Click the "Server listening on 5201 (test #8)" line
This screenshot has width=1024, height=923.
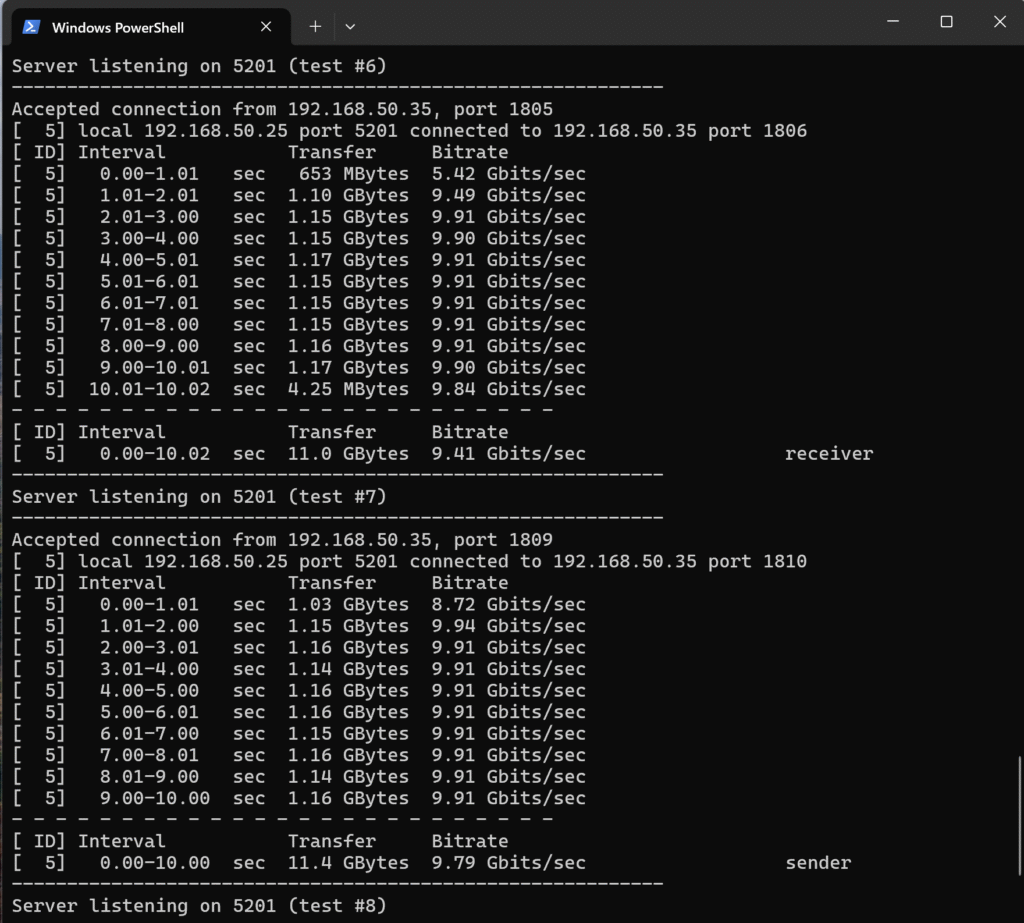click(199, 906)
